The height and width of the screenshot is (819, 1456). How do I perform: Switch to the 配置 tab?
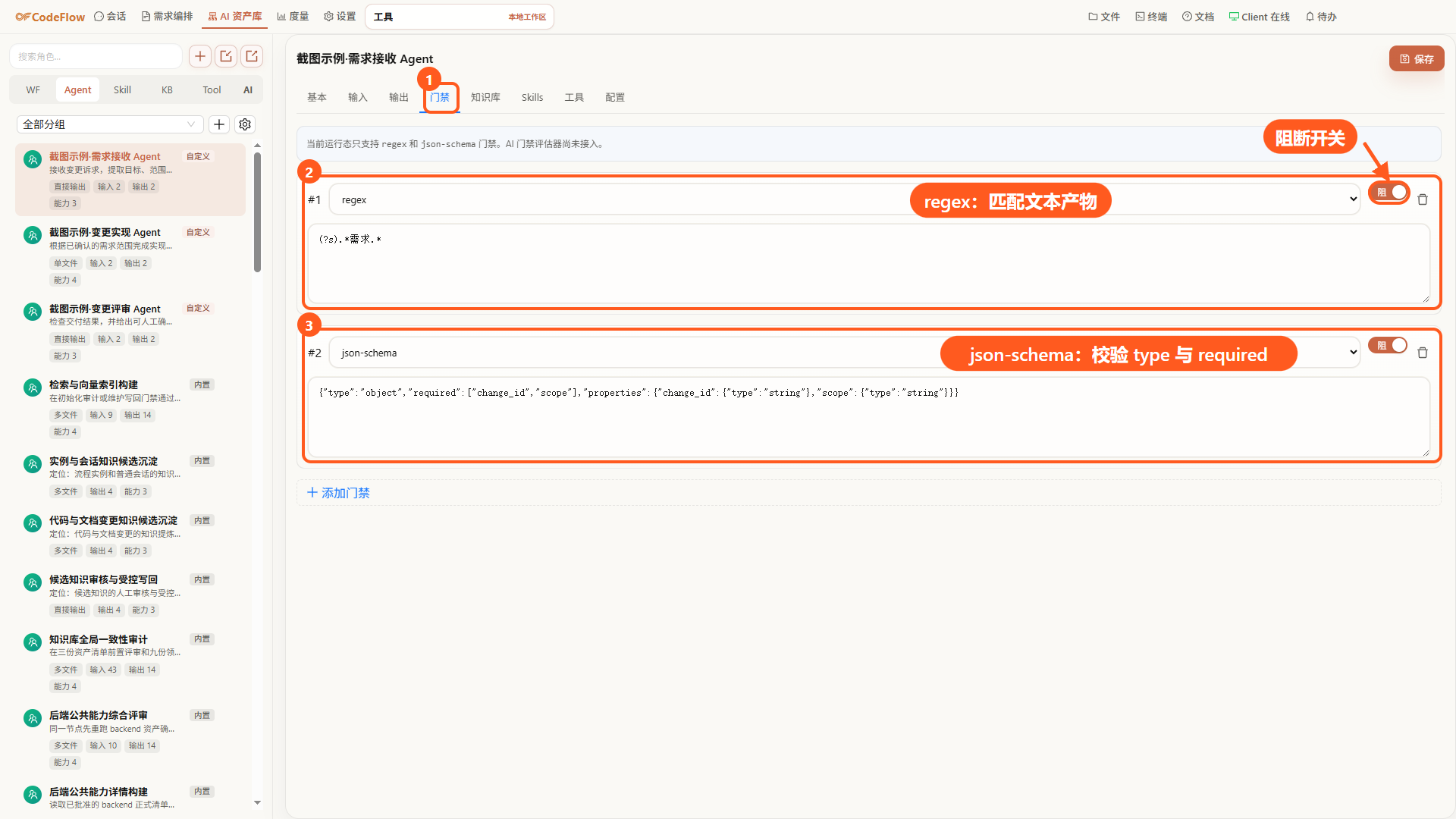click(x=615, y=97)
